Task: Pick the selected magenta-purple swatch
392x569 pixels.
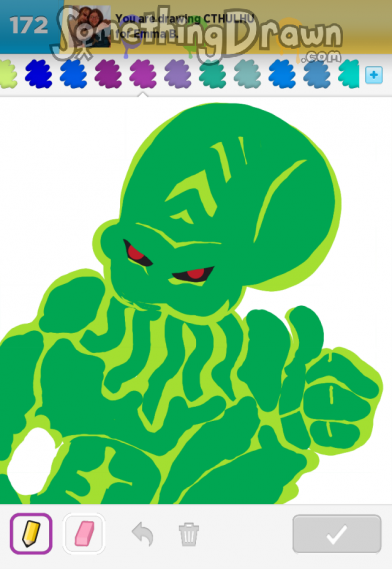Action: pyautogui.click(x=143, y=74)
